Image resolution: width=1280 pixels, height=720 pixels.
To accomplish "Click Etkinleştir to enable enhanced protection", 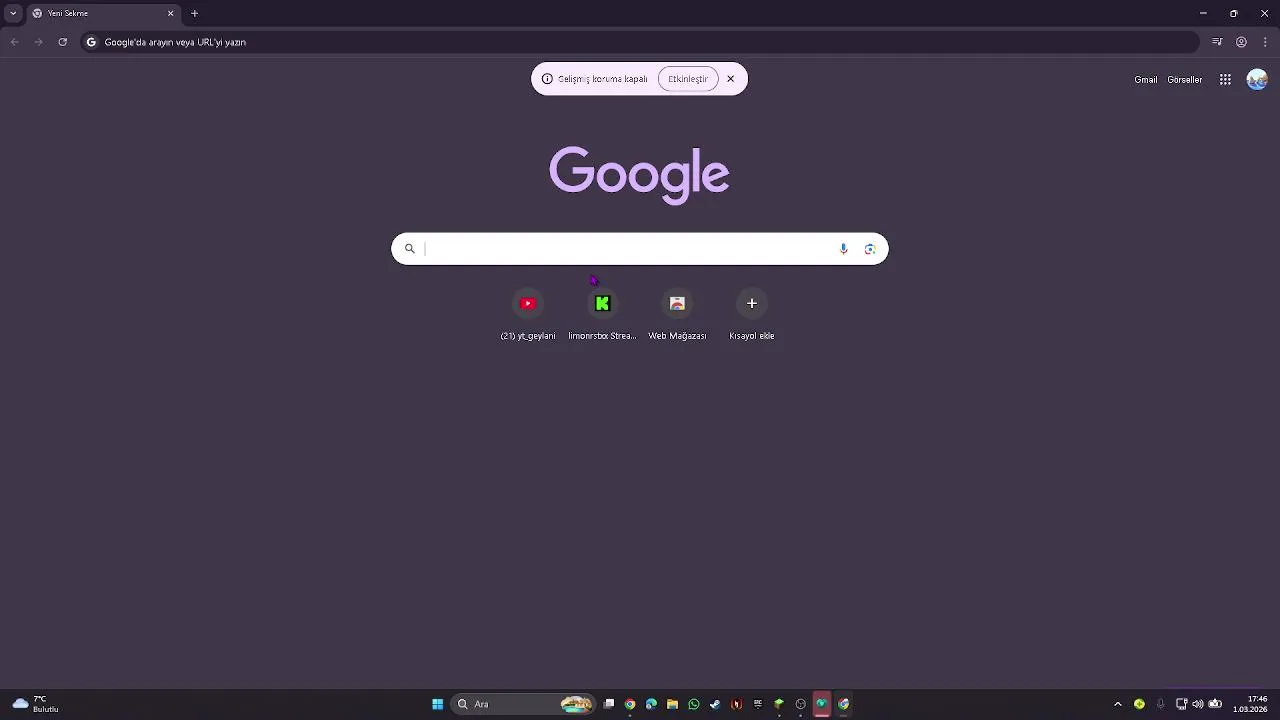I will coord(688,79).
